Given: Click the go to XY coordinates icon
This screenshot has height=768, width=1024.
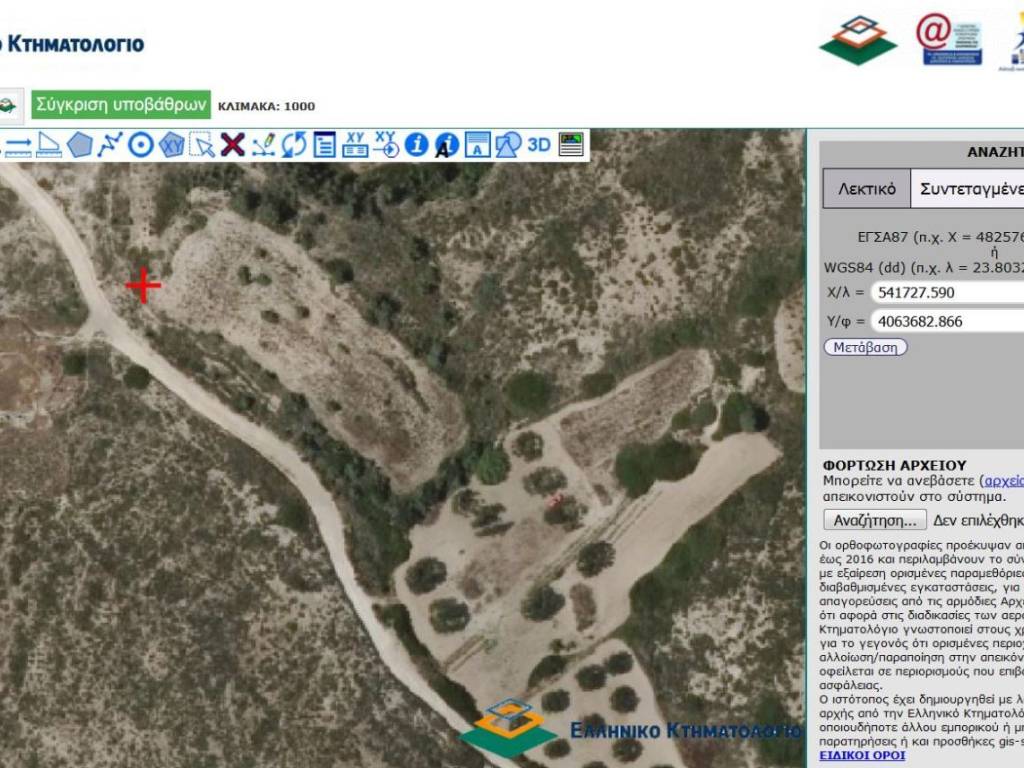Looking at the screenshot, I should (x=386, y=146).
